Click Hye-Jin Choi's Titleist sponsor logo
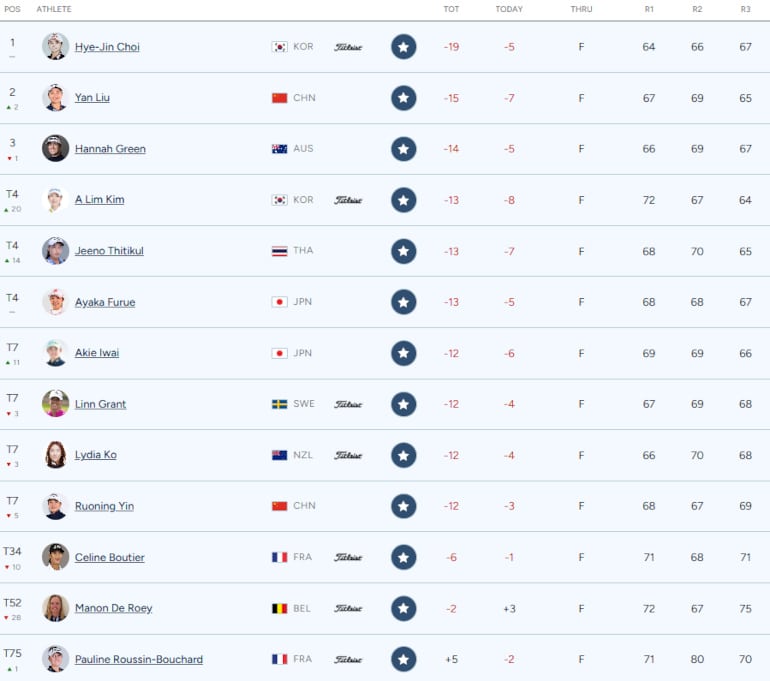Screen dimensions: 770x681 pyautogui.click(x=348, y=47)
